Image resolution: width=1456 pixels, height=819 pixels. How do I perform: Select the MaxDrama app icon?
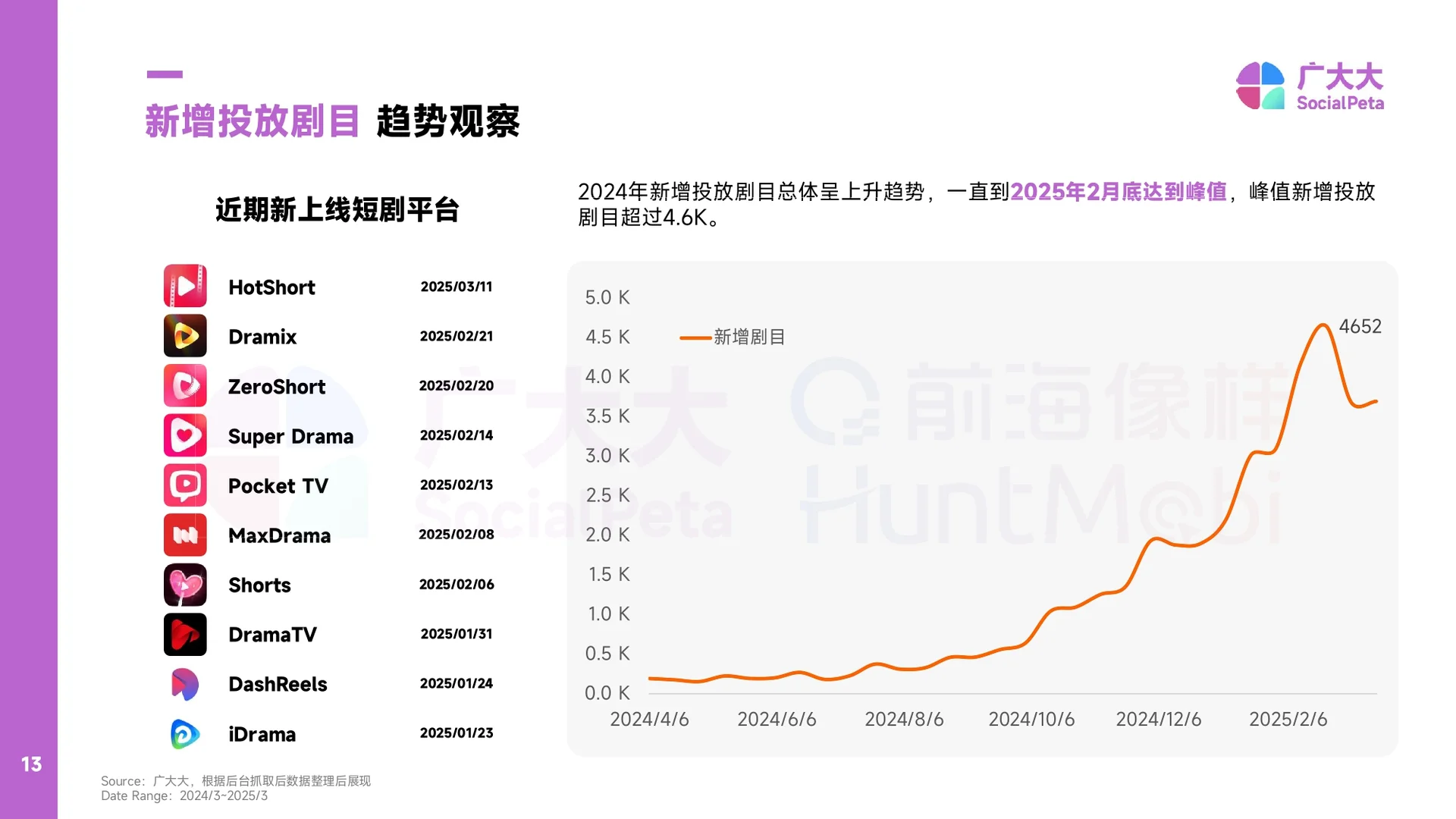pos(184,535)
